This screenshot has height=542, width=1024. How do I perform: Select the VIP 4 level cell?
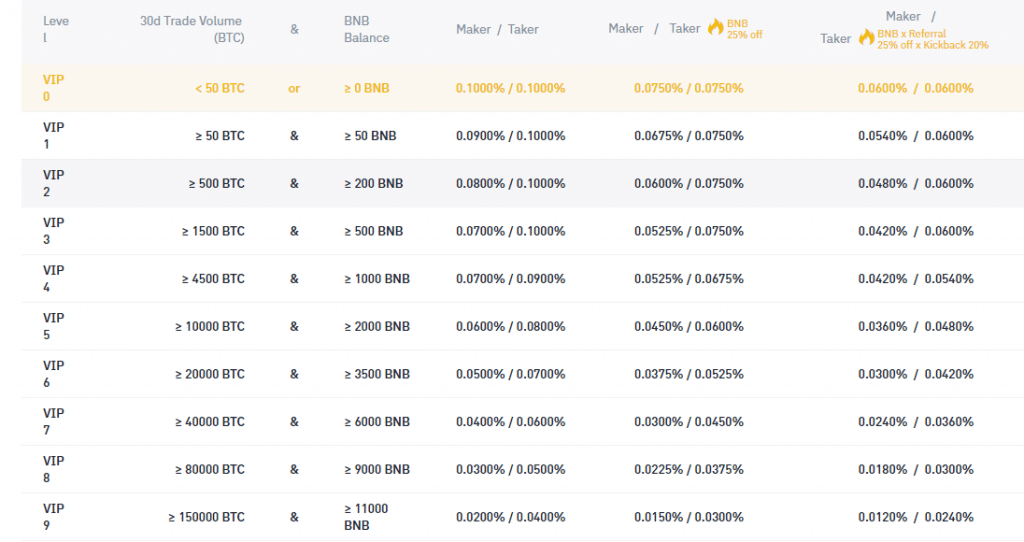point(54,279)
